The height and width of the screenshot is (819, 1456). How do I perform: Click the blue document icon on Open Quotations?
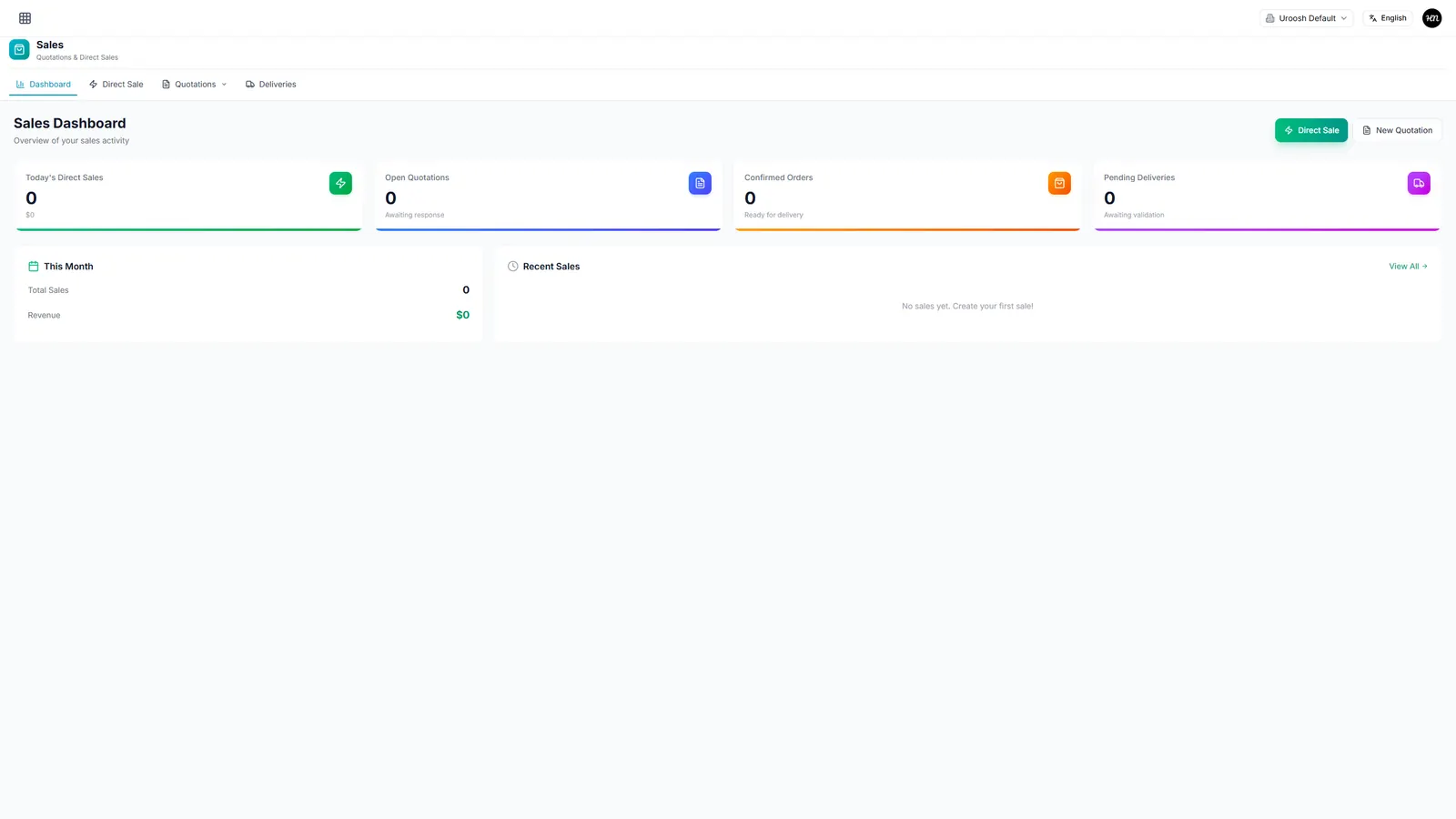(700, 183)
